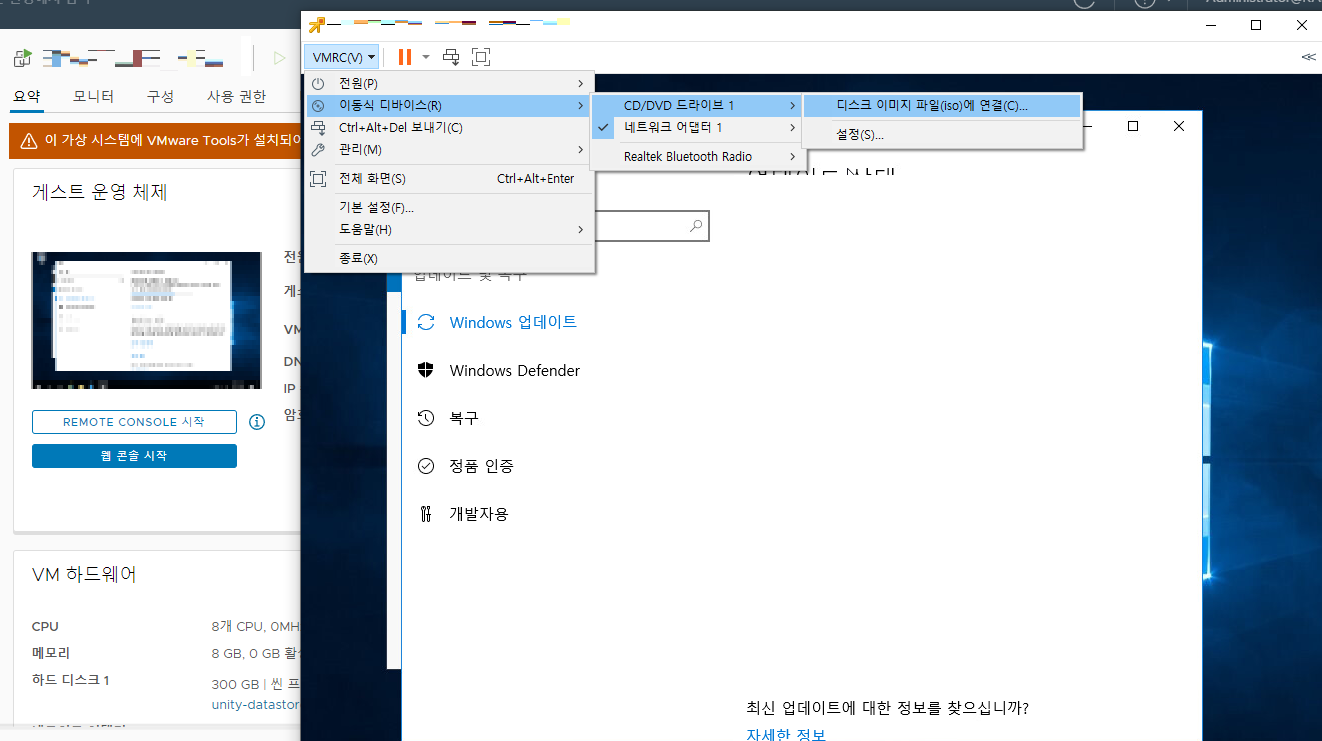Image resolution: width=1322 pixels, height=741 pixels.
Task: Click the warning icon in orange VMware Tools banner
Action: (29, 141)
